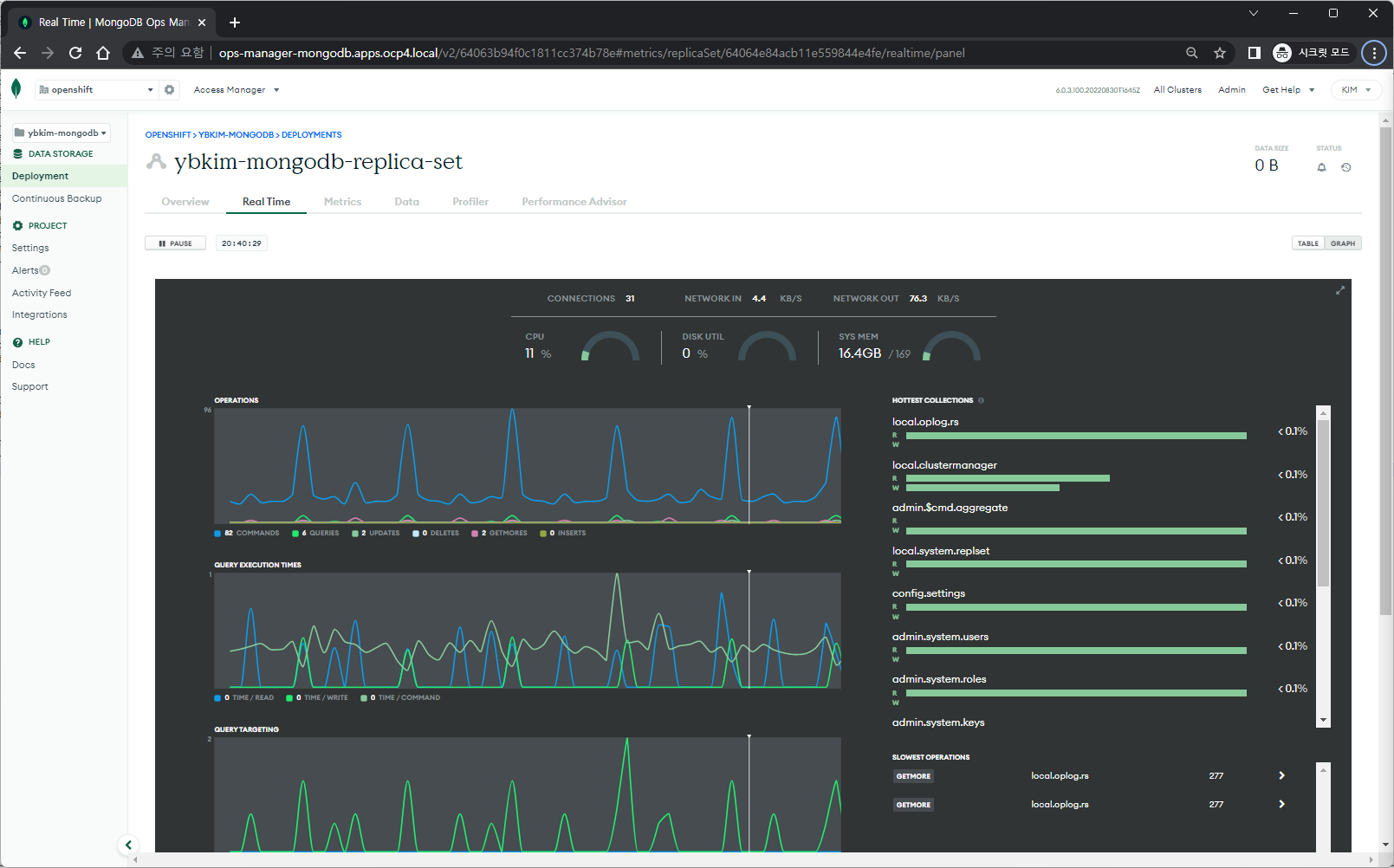This screenshot has width=1394, height=868.
Task: Open Chrome tab search chevron
Action: [1253, 13]
